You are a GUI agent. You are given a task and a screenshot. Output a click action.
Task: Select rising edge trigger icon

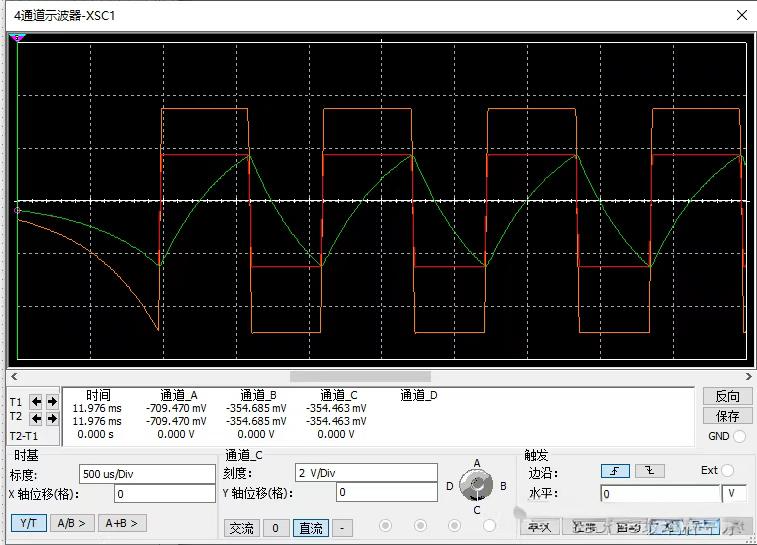[615, 470]
